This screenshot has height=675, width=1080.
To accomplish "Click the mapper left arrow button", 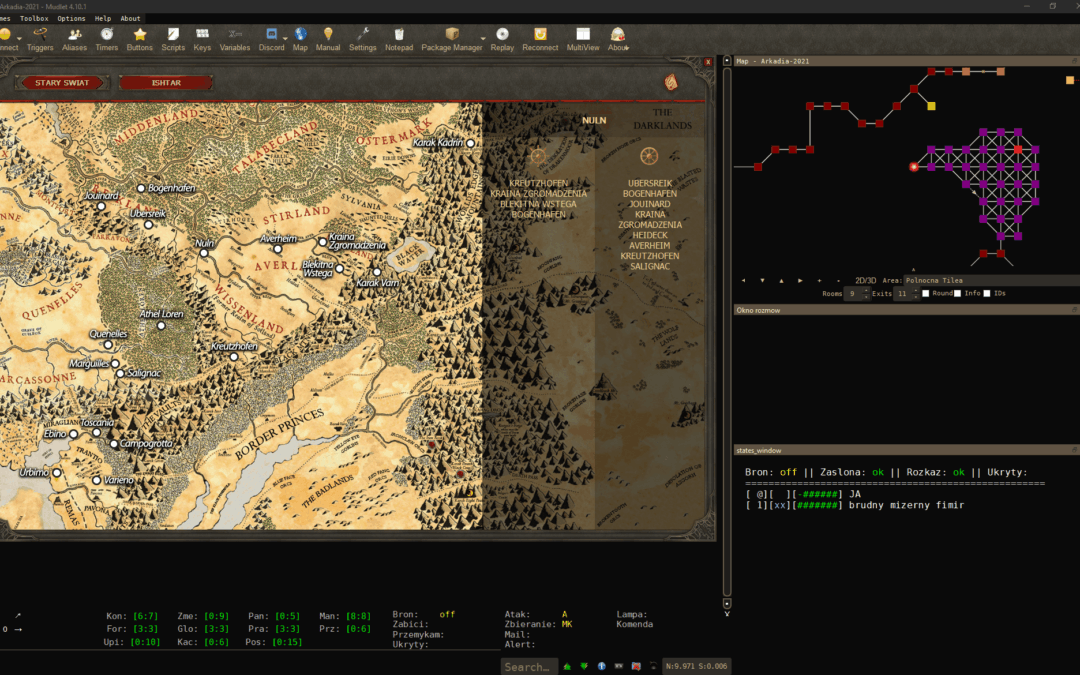I will (x=743, y=280).
